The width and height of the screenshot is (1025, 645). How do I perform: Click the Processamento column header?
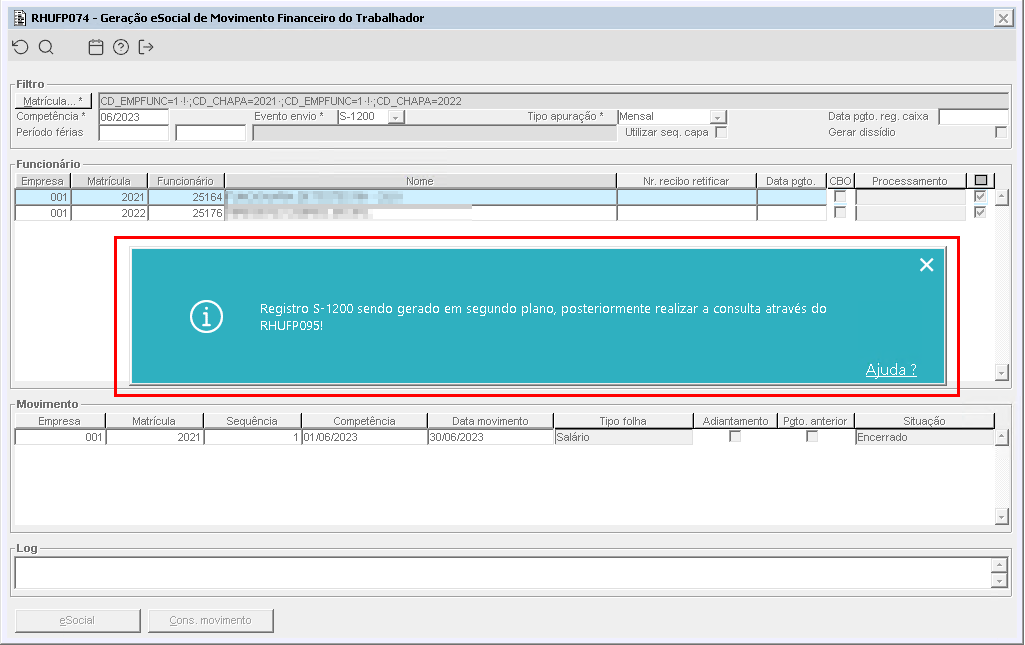(910, 181)
